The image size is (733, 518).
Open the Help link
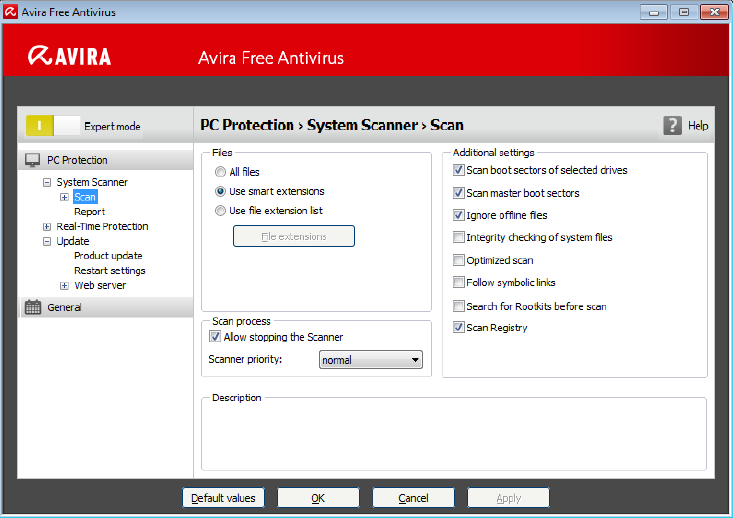pyautogui.click(x=698, y=126)
